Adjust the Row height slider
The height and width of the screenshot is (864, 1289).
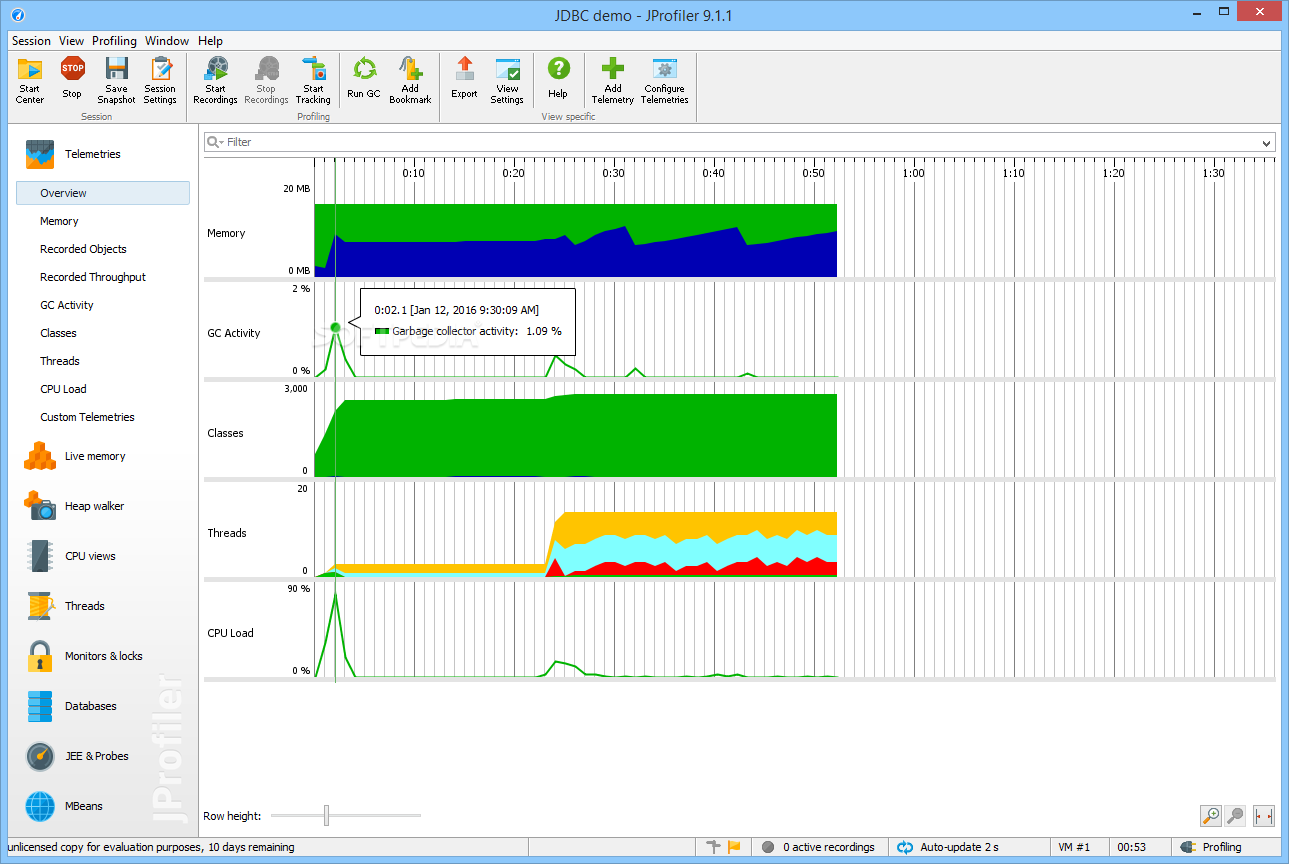pyautogui.click(x=326, y=816)
